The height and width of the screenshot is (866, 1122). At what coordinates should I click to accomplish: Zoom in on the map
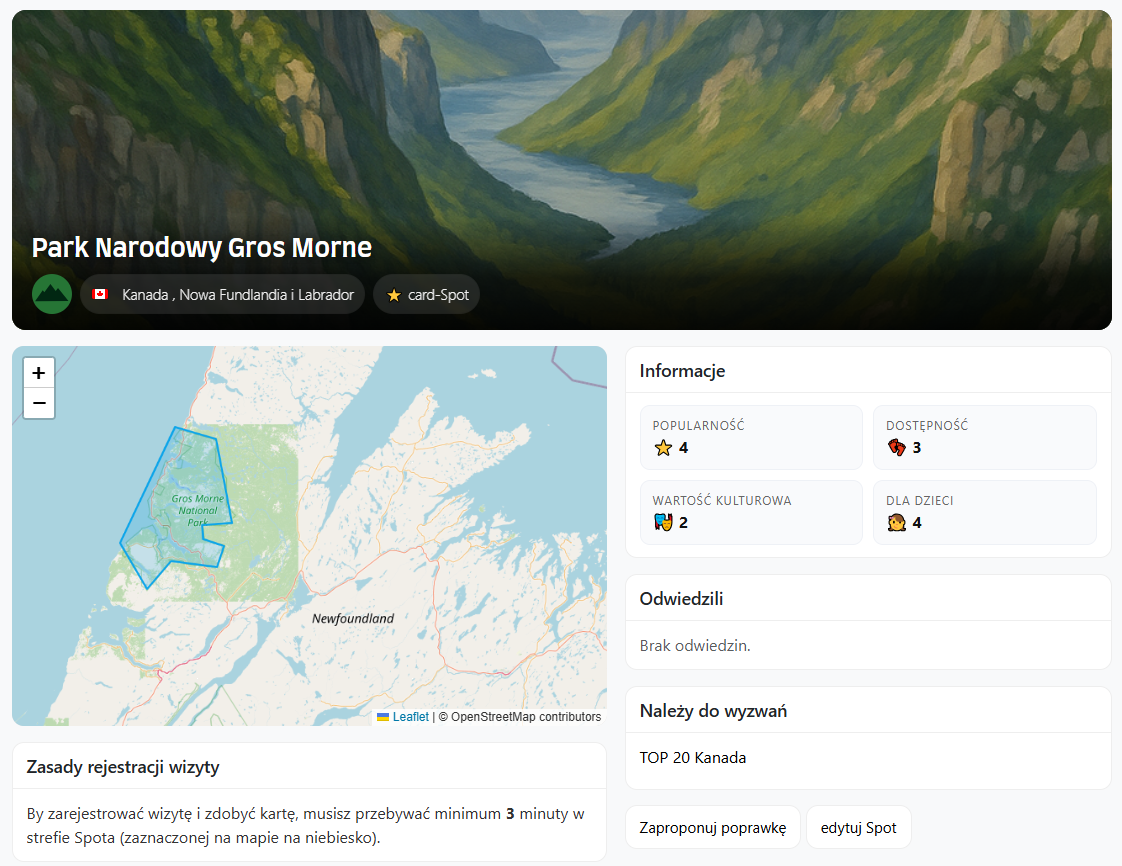tap(39, 373)
